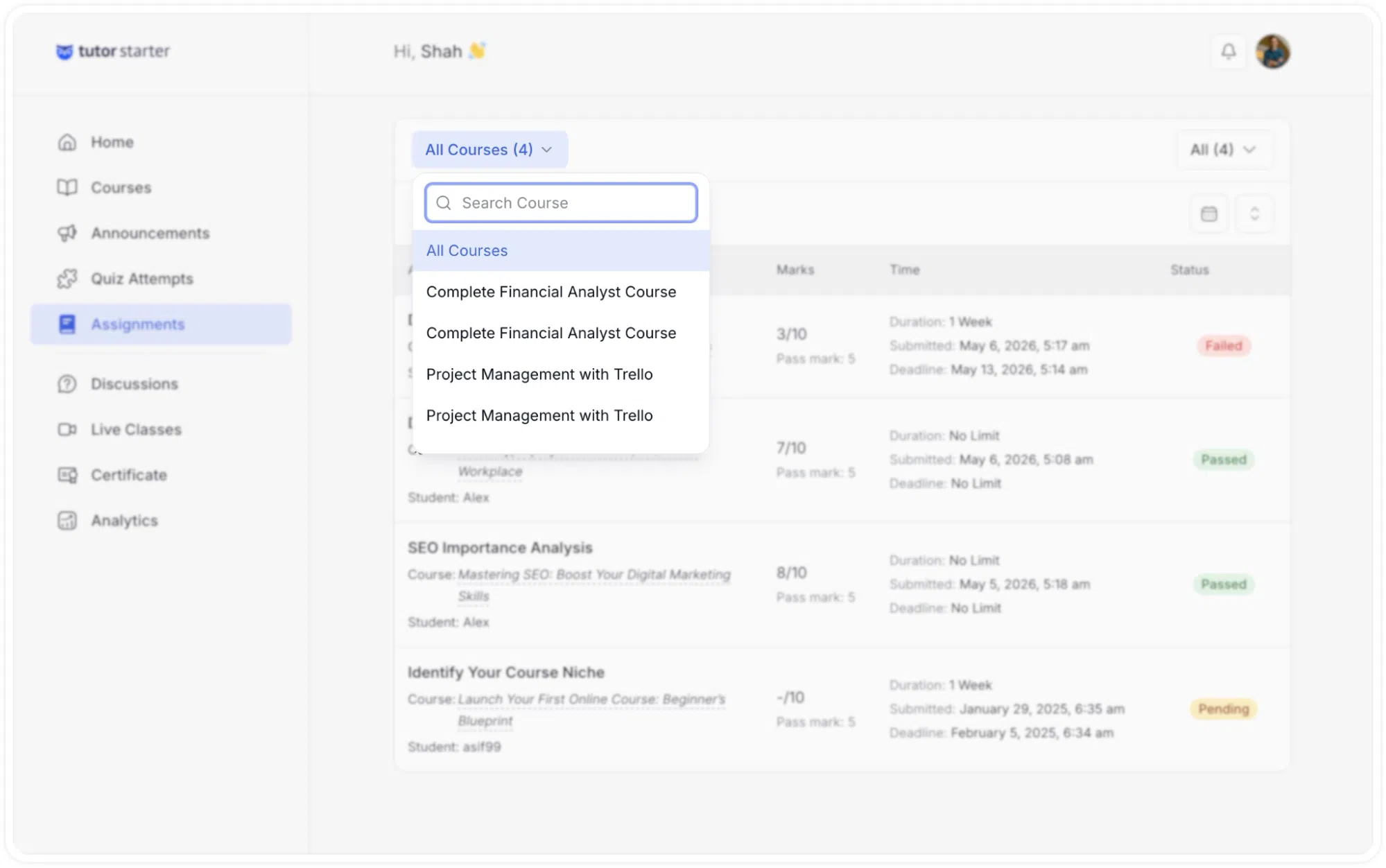The width and height of the screenshot is (1386, 868).
Task: Open Courses in the sidebar
Action: [161, 187]
